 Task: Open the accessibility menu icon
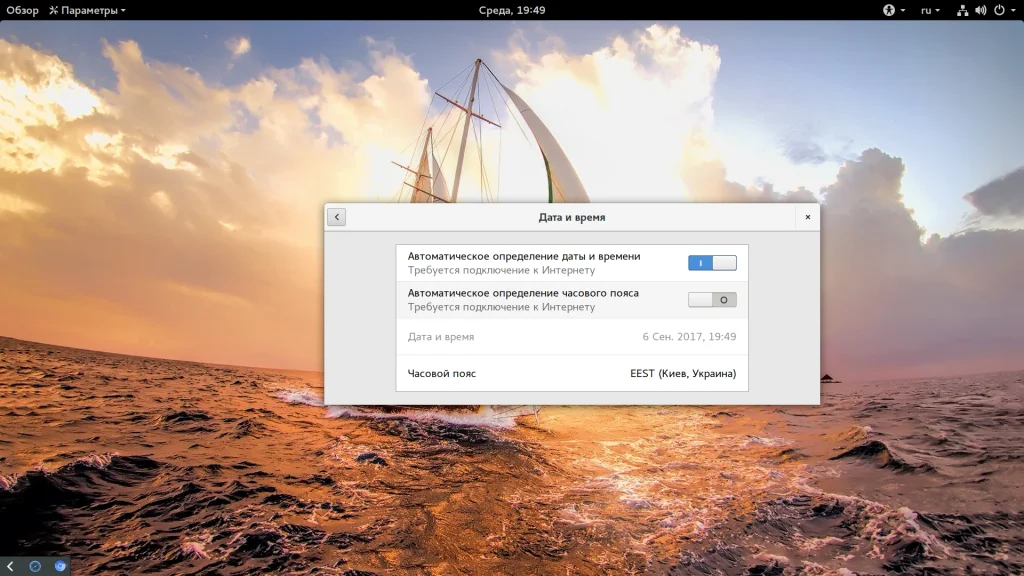[x=889, y=10]
